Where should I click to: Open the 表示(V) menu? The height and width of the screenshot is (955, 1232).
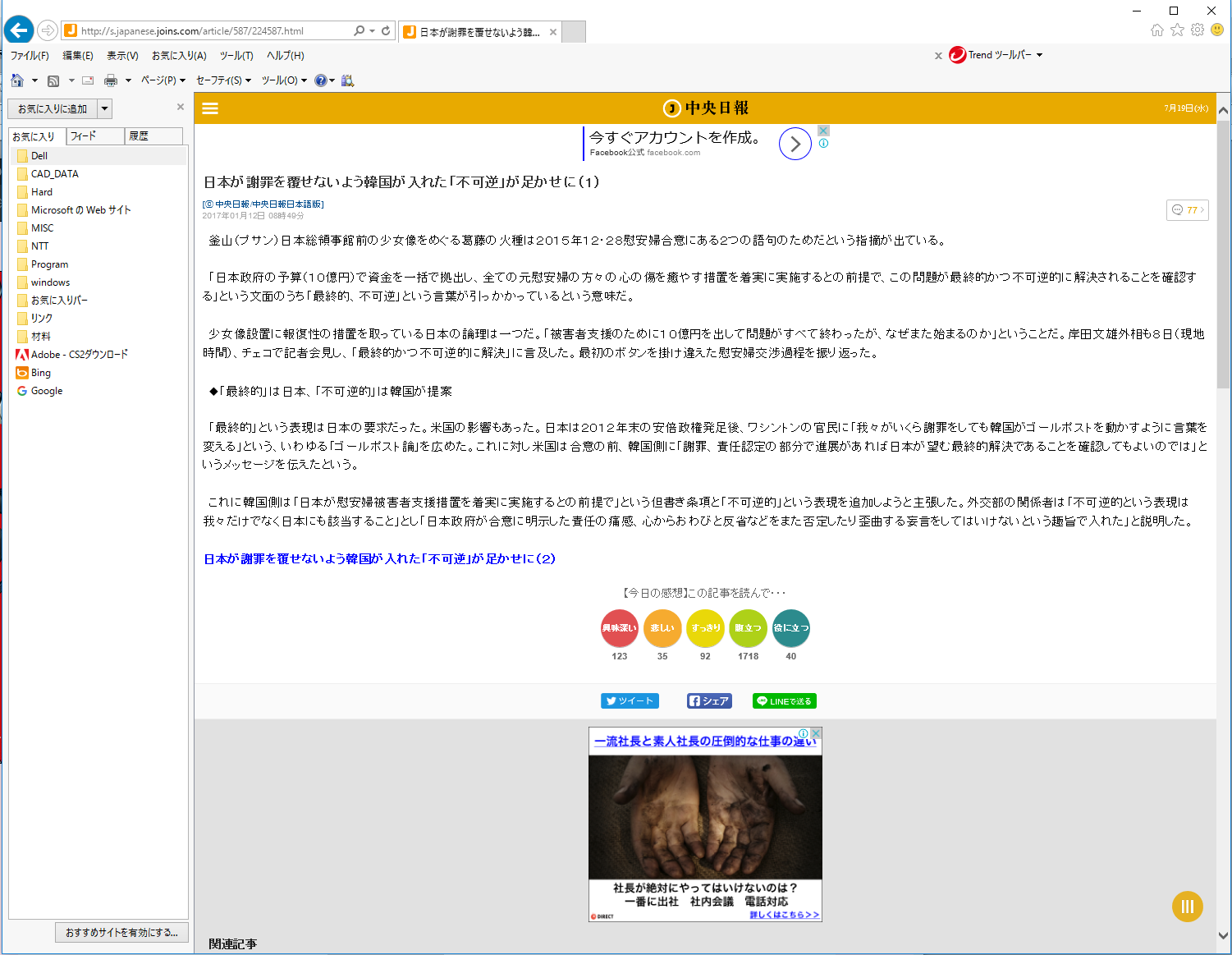[x=122, y=56]
